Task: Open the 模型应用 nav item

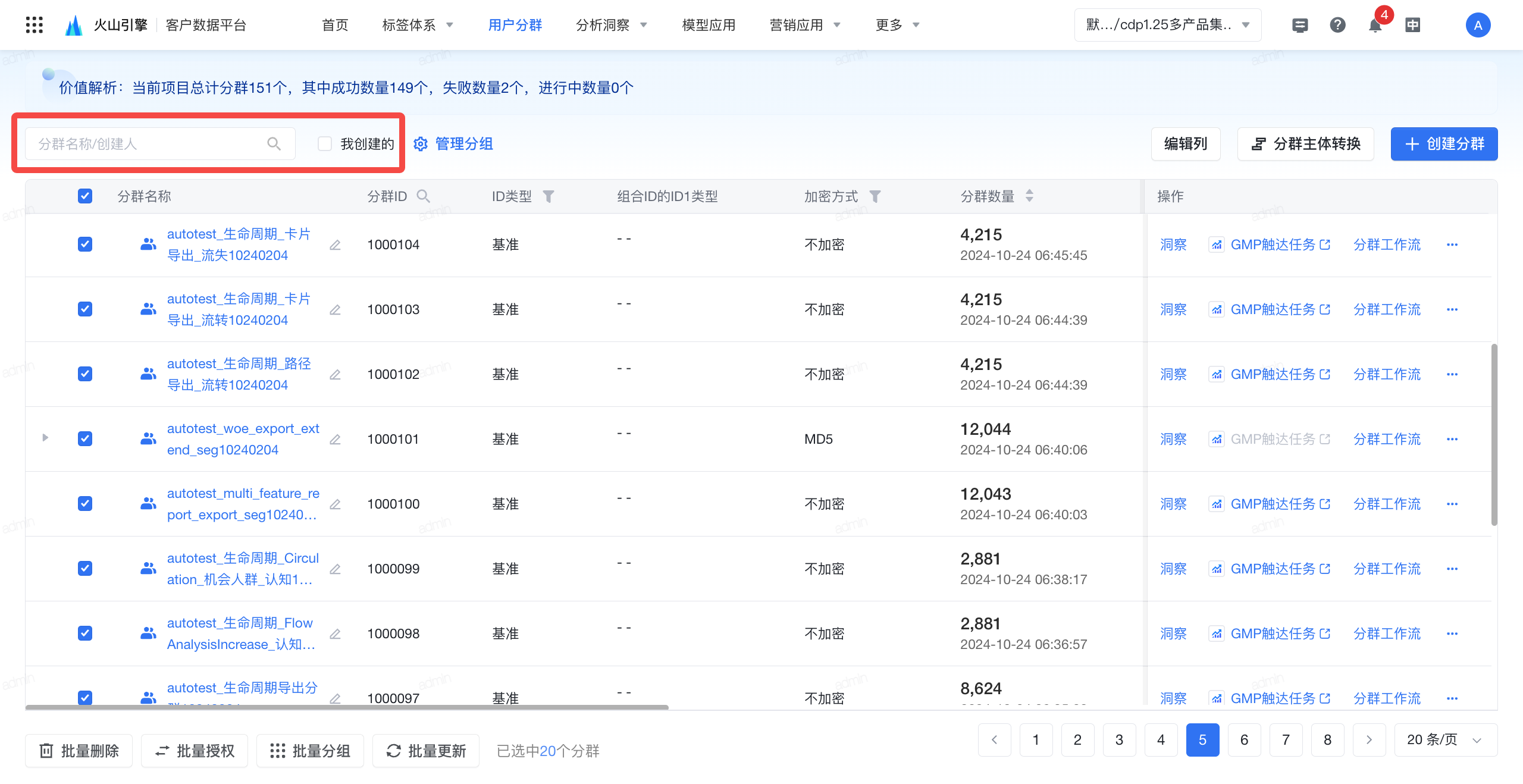Action: tap(709, 25)
